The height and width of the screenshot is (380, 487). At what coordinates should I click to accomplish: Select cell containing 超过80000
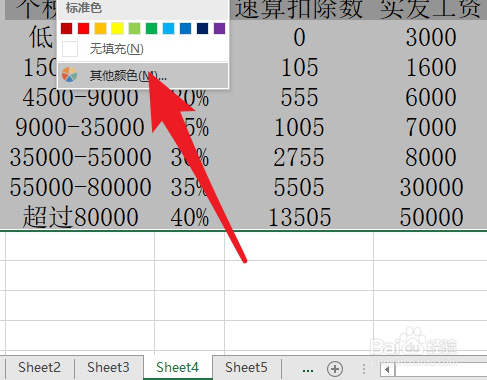80,217
